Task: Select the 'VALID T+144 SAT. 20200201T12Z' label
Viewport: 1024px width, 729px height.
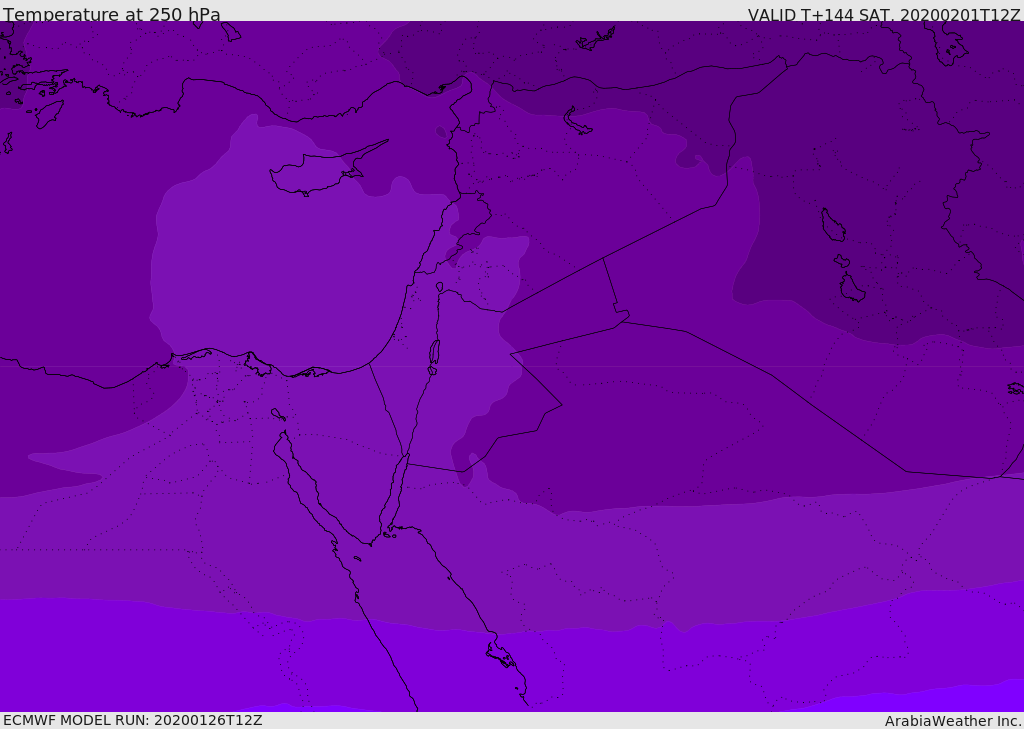Action: tap(884, 15)
